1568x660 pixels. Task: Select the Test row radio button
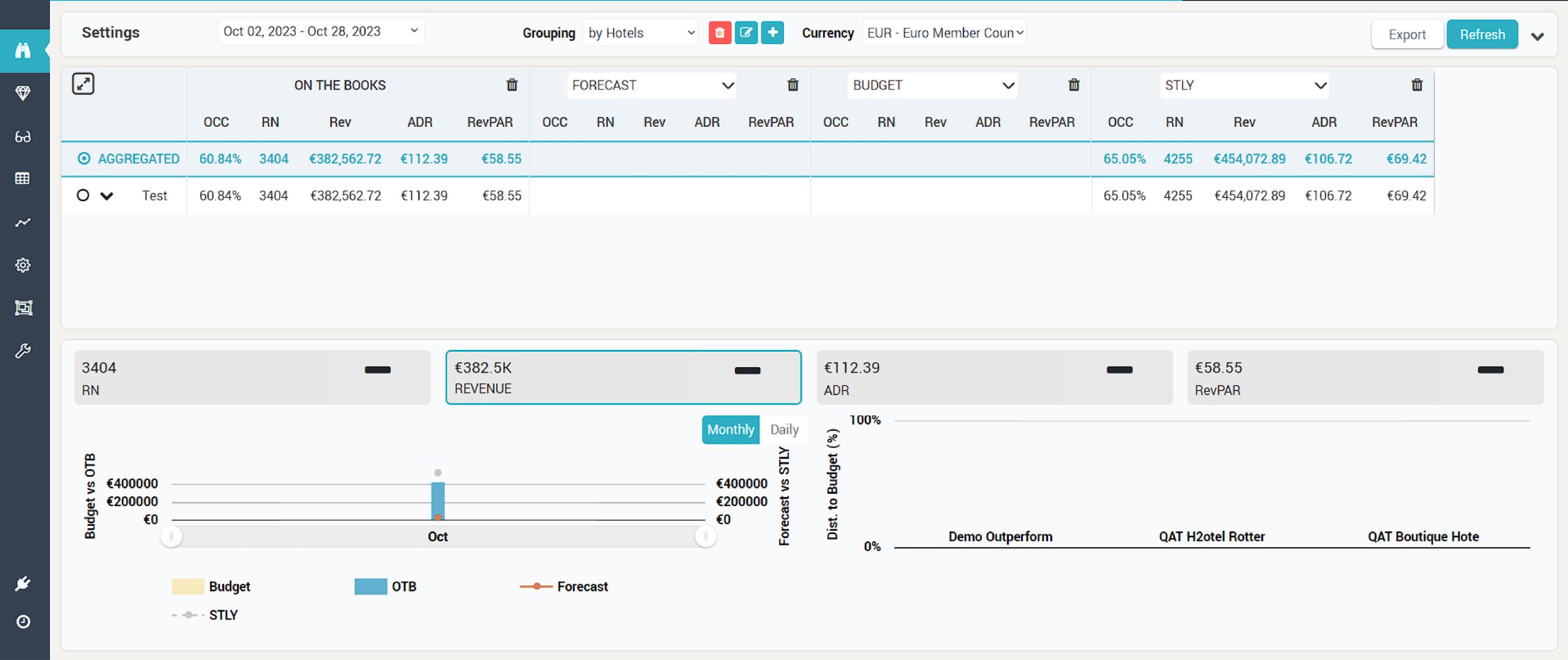83,195
